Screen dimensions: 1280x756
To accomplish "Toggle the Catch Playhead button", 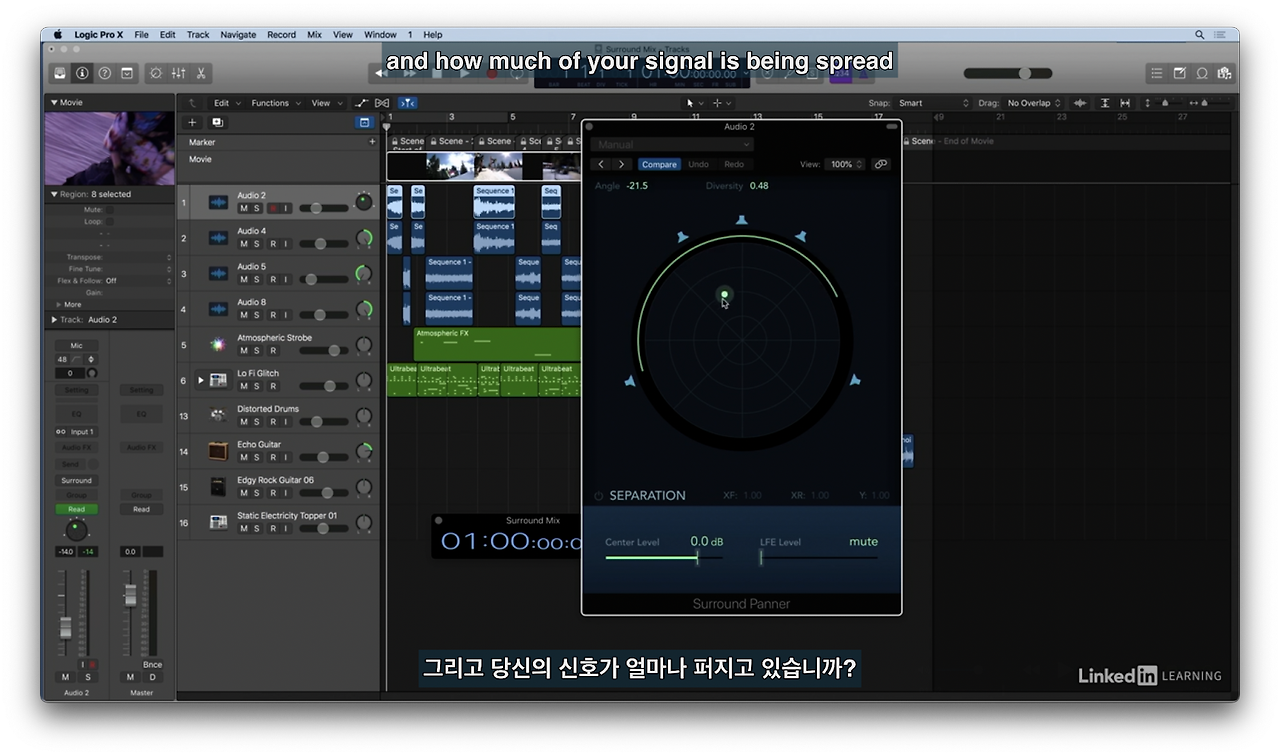I will 407,103.
